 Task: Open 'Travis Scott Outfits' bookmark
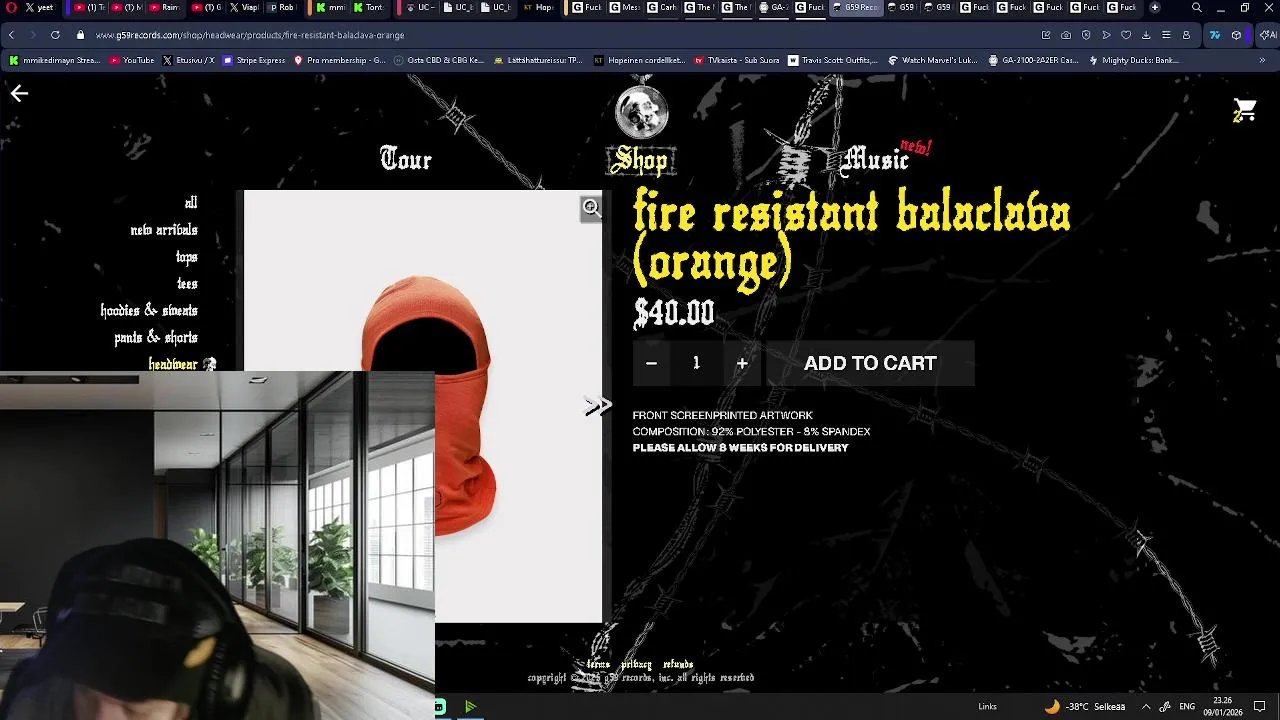pos(832,60)
